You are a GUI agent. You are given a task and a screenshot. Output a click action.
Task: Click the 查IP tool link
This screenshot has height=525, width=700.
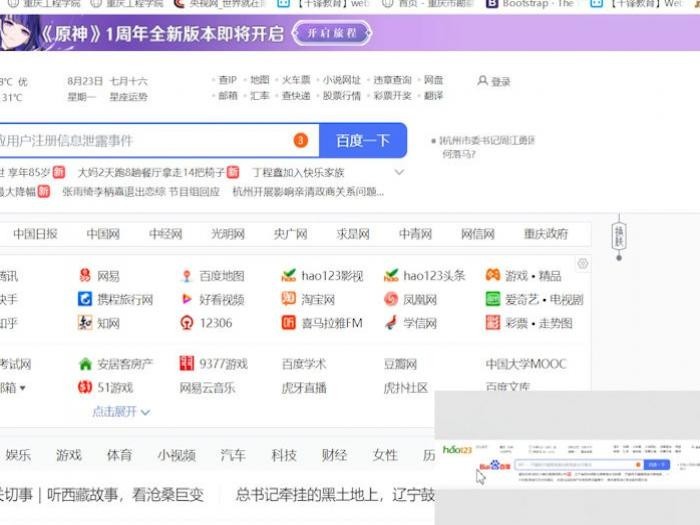pyautogui.click(x=228, y=80)
